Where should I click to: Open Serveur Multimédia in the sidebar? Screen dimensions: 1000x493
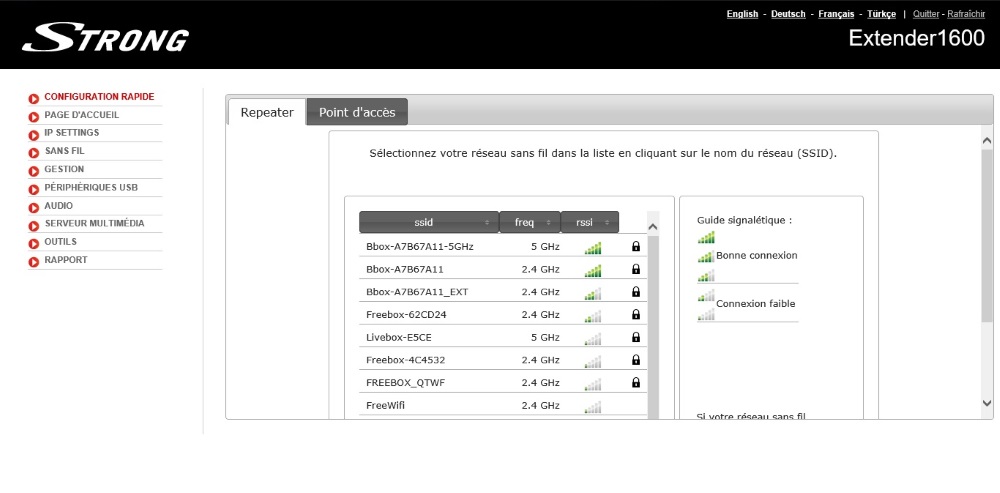(94, 223)
